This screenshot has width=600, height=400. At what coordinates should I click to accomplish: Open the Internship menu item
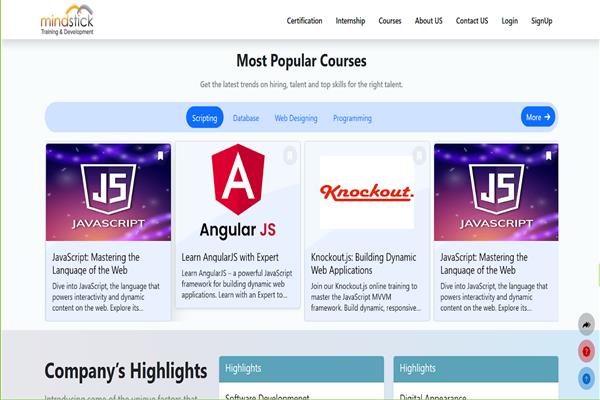coord(350,21)
